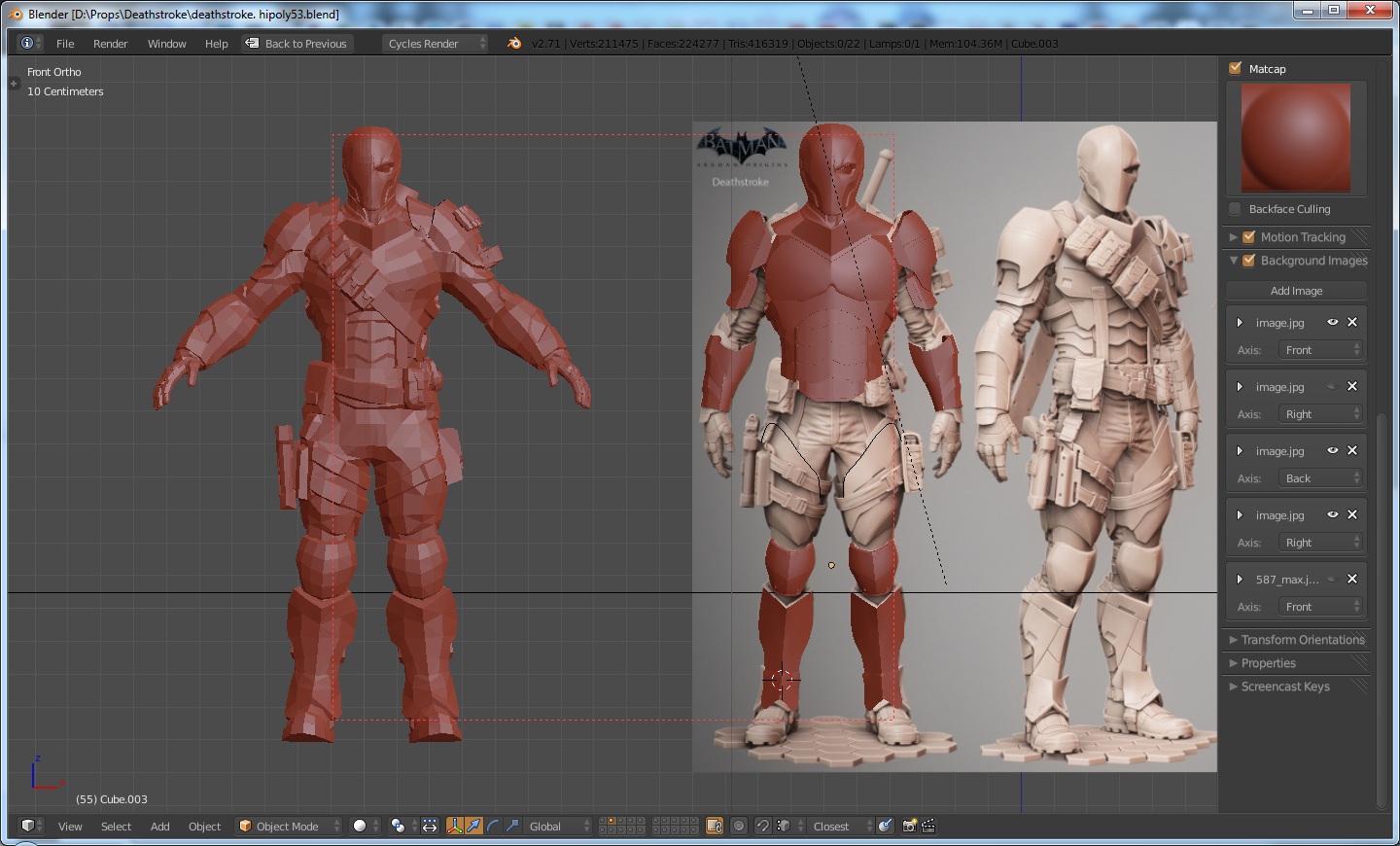This screenshot has width=1400, height=846.
Task: Enable the translate manipulator arrow icon
Action: pos(473,826)
